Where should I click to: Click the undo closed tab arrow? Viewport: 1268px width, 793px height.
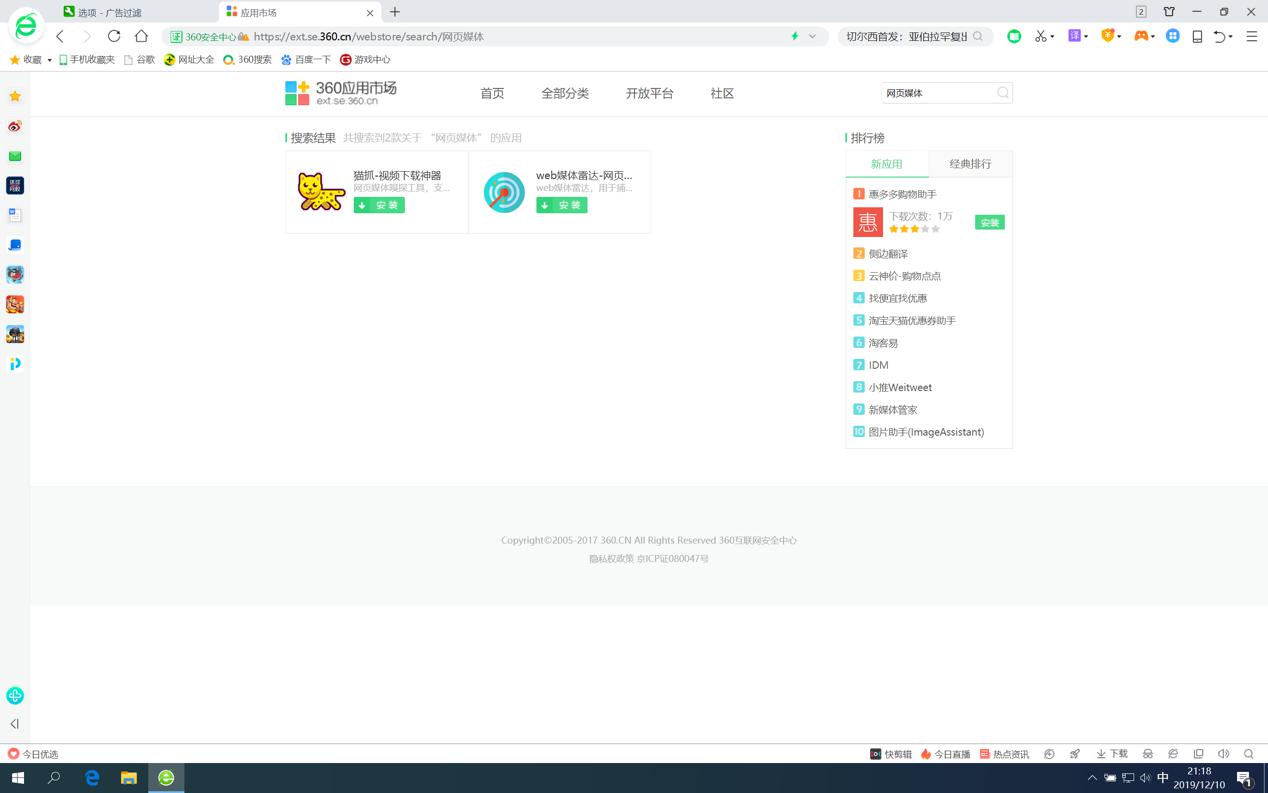coord(1219,36)
